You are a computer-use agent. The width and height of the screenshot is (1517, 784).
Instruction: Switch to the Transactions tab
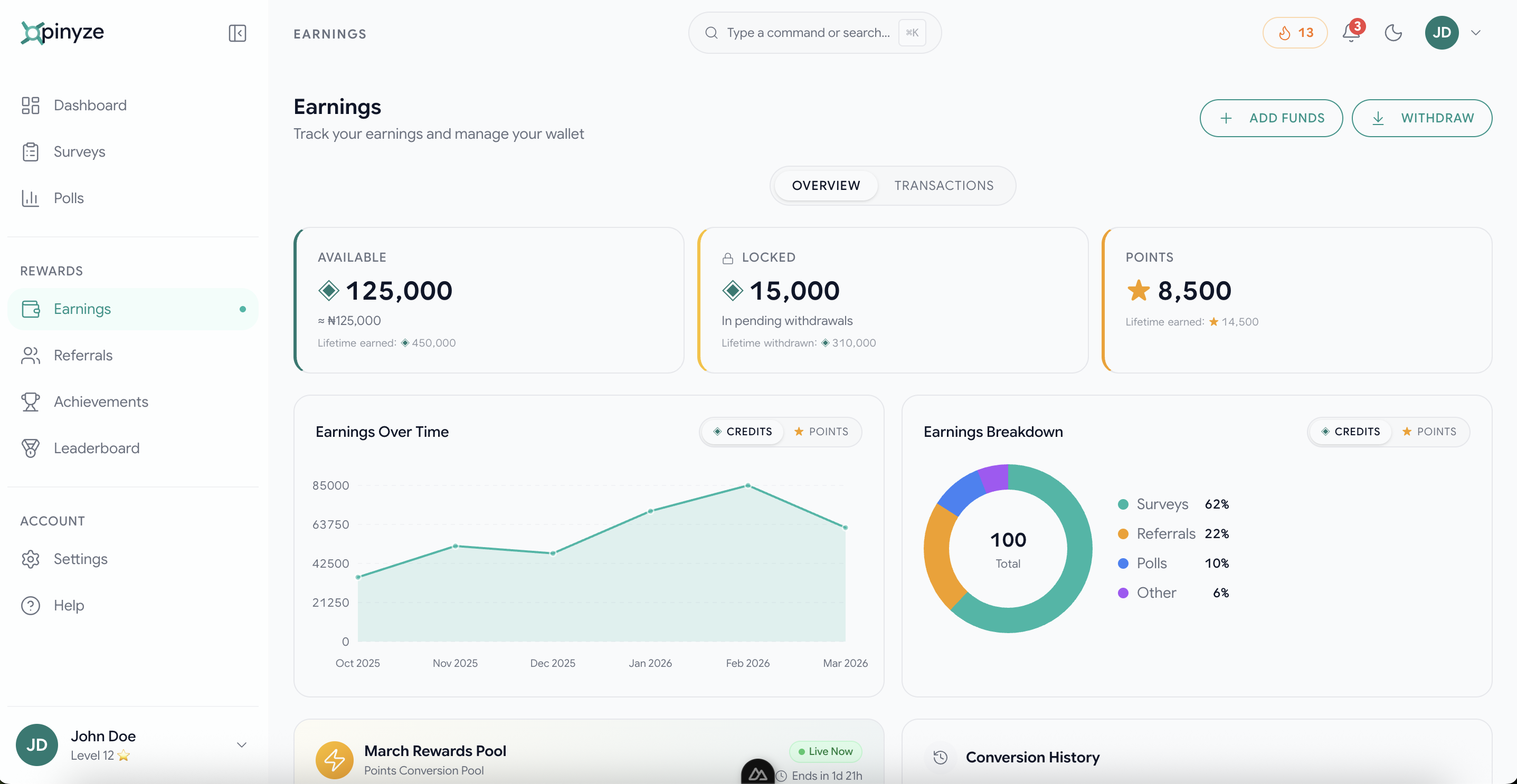pyautogui.click(x=943, y=185)
